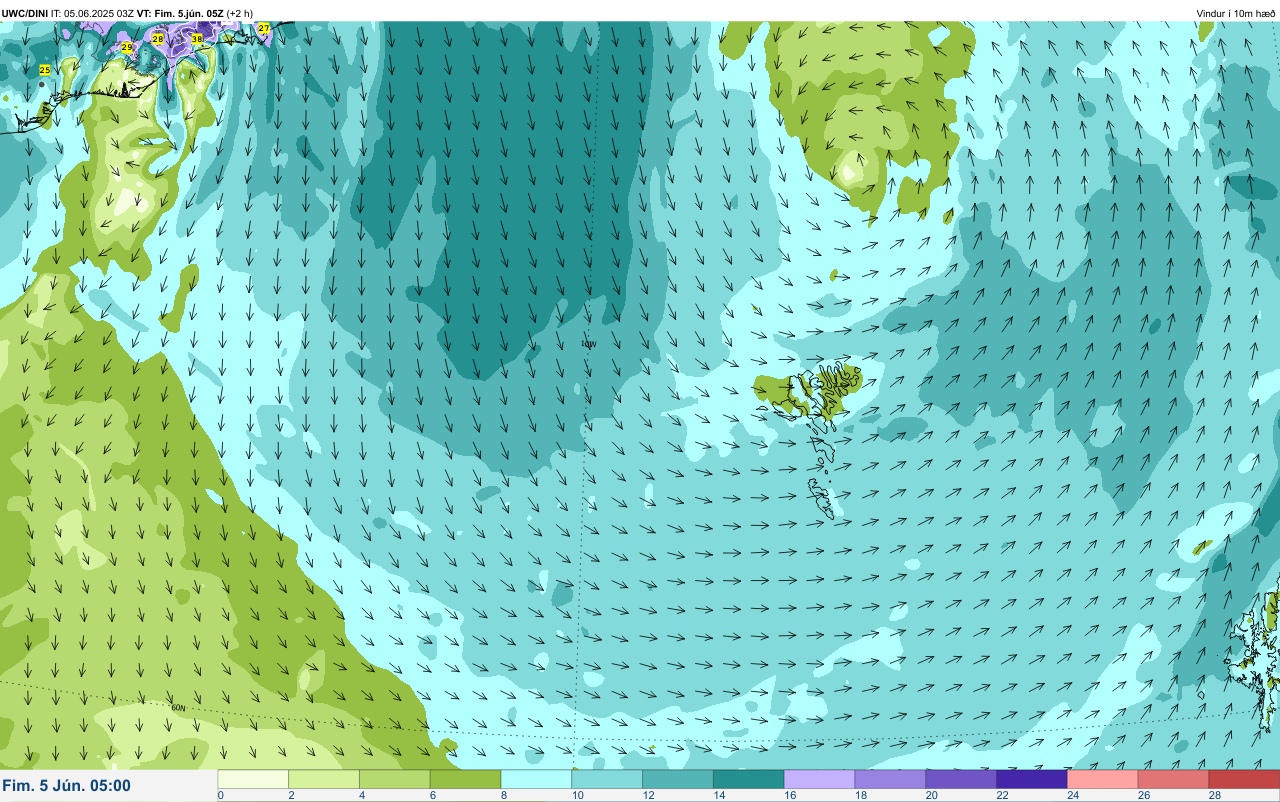Select the 18–20 purple legend swatch

click(891, 779)
